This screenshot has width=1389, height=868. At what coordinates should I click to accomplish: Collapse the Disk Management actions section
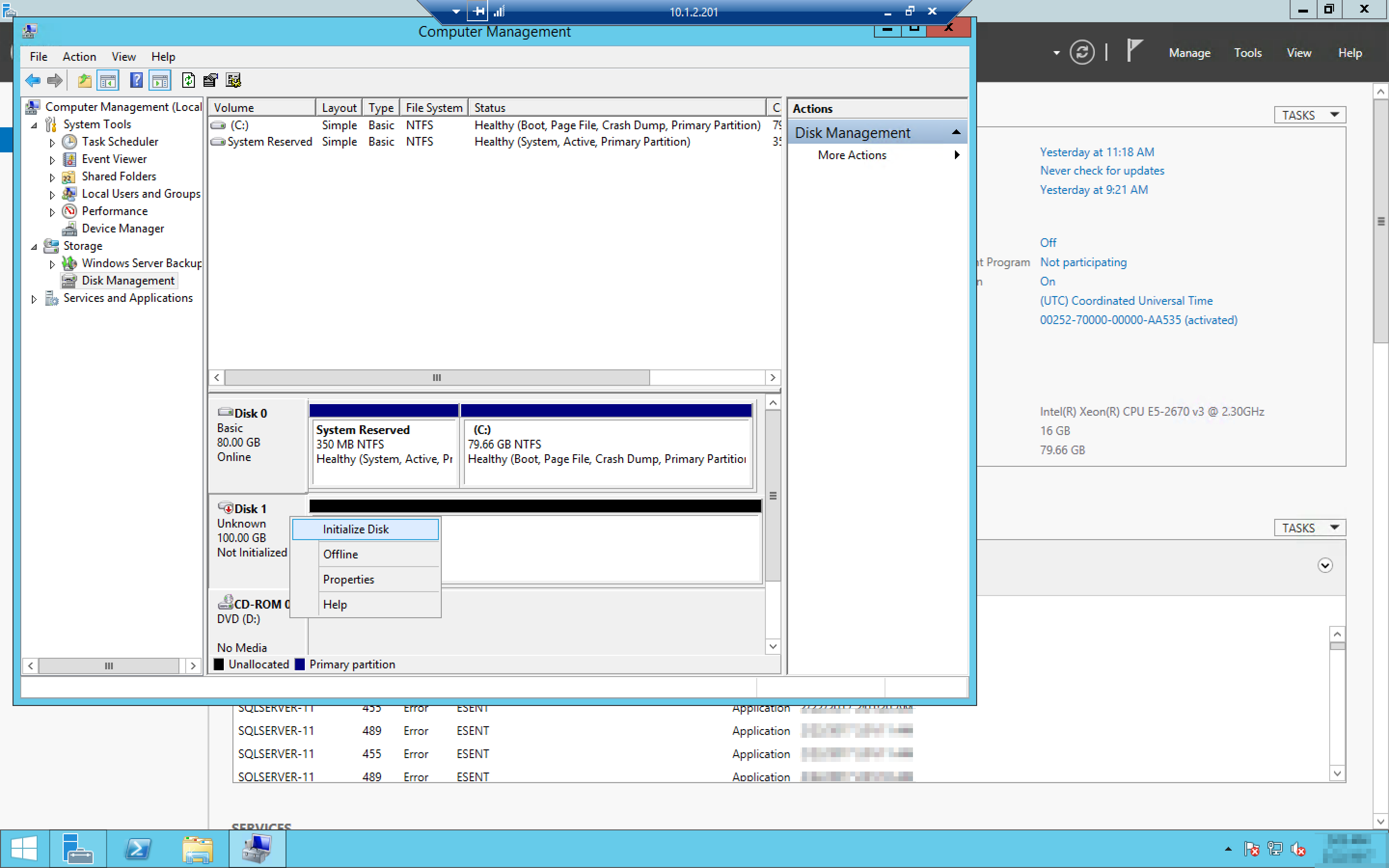pyautogui.click(x=955, y=133)
